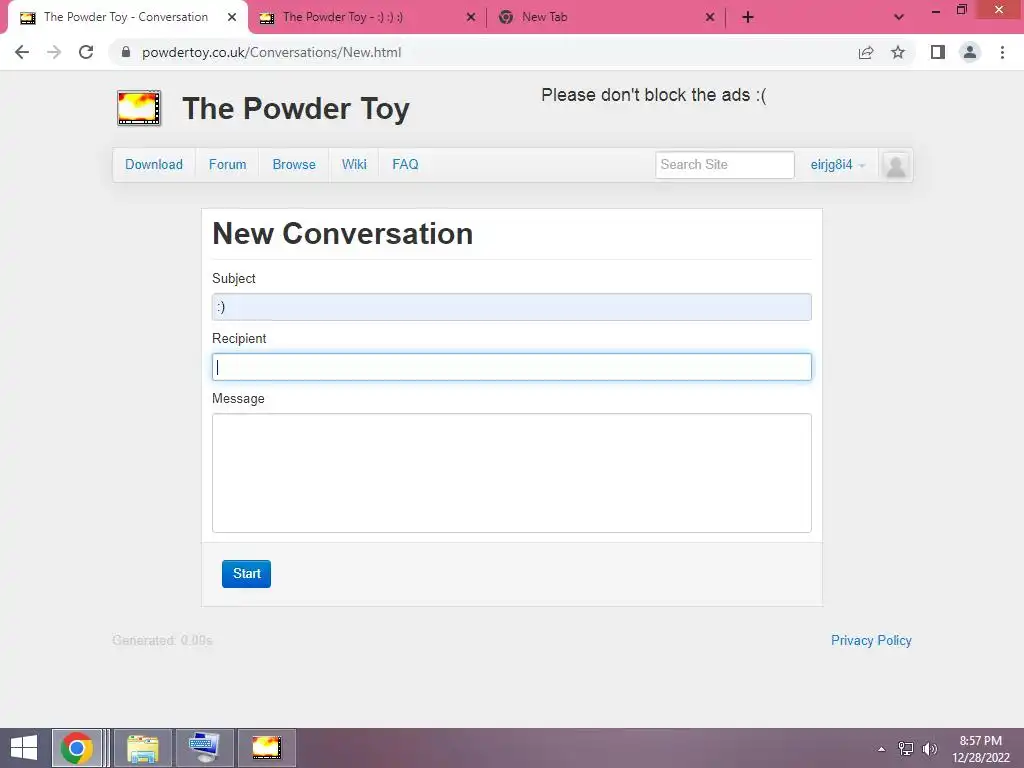Click the Start button to send

[246, 573]
